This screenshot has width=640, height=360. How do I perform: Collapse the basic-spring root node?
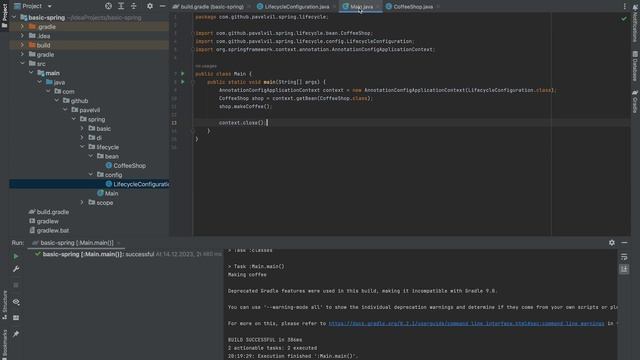coord(14,18)
